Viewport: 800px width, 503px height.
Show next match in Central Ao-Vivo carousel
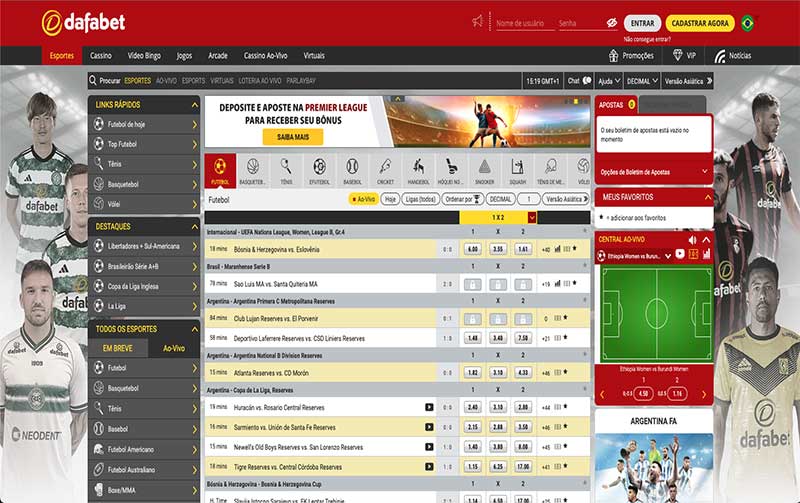pos(704,394)
